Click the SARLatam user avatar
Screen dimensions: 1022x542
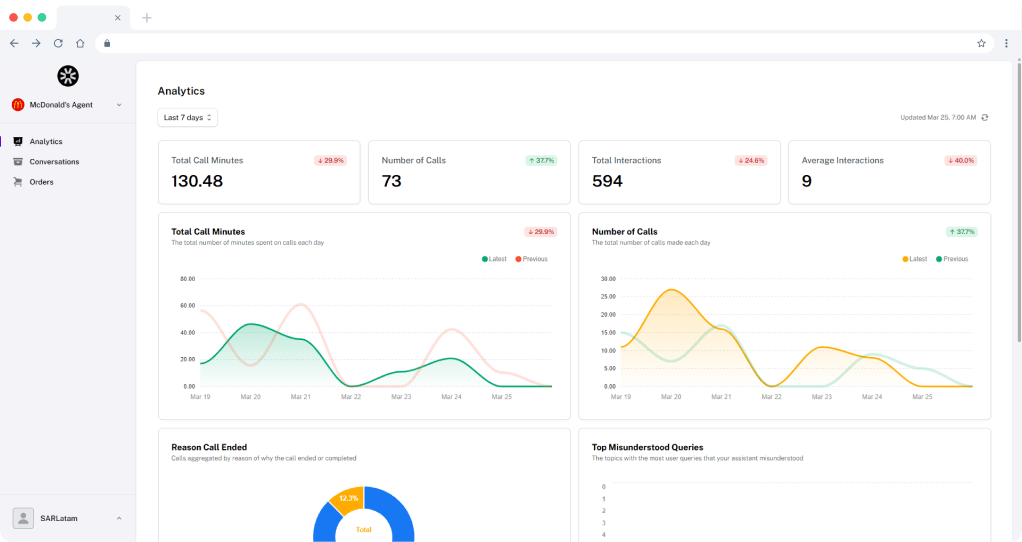coord(23,519)
